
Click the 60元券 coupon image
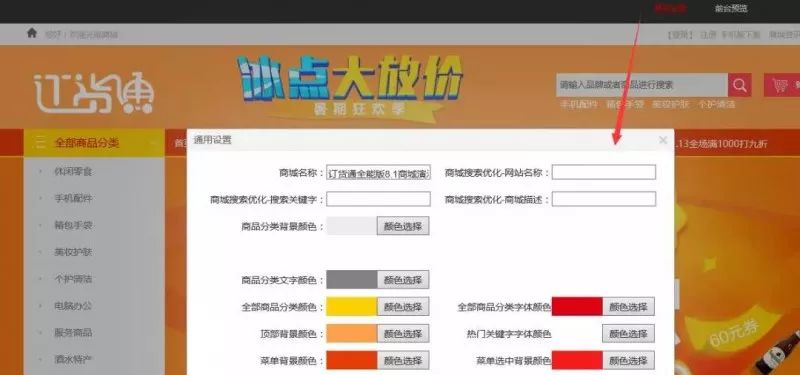[x=734, y=332]
